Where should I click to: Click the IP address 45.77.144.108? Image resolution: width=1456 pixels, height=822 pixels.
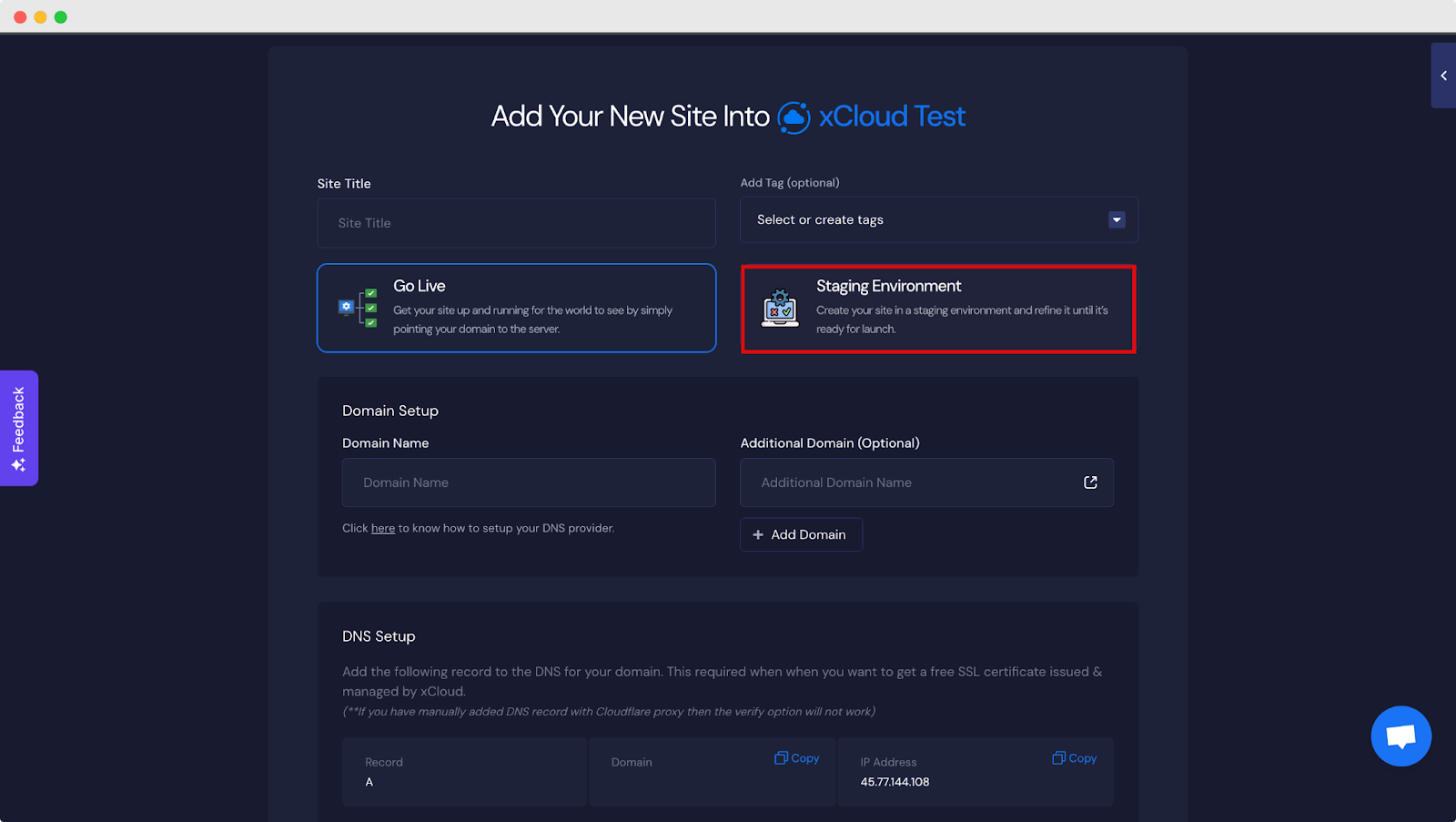point(895,782)
